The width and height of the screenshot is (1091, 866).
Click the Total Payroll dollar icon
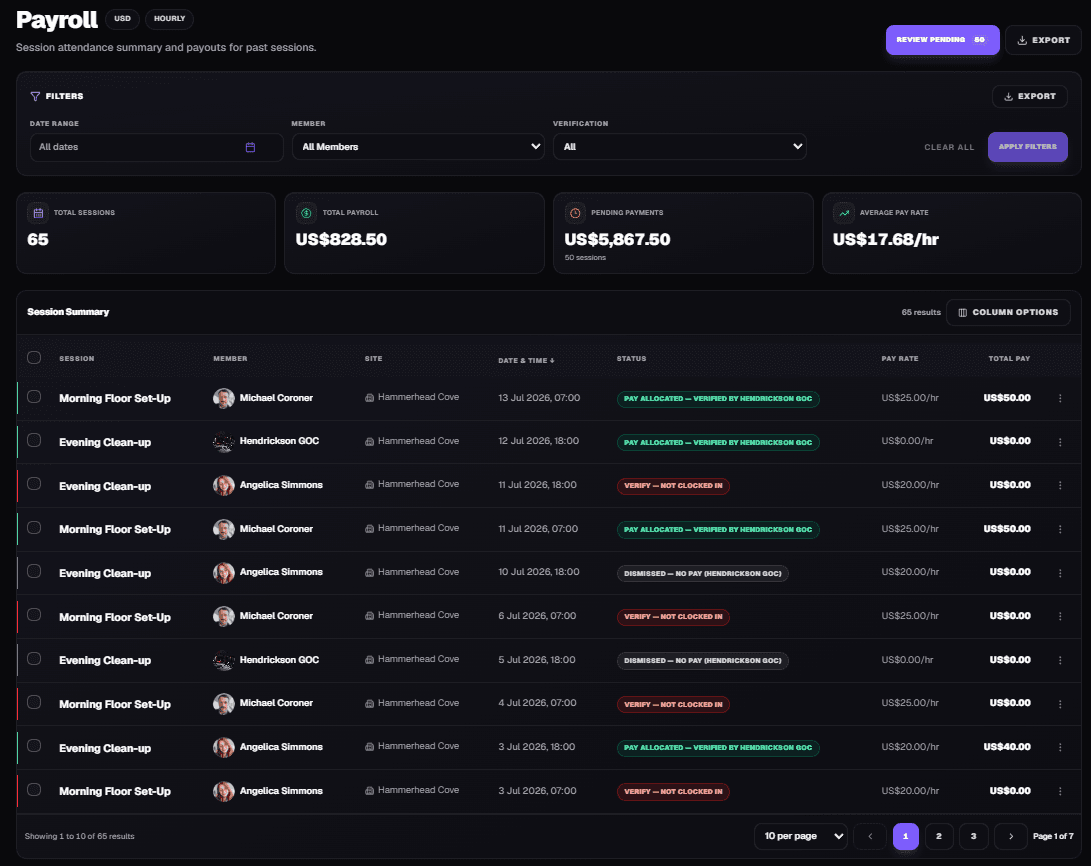pyautogui.click(x=306, y=213)
